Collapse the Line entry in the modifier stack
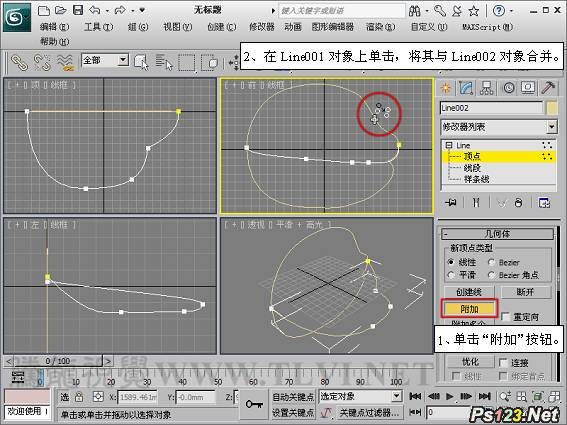 [448, 145]
